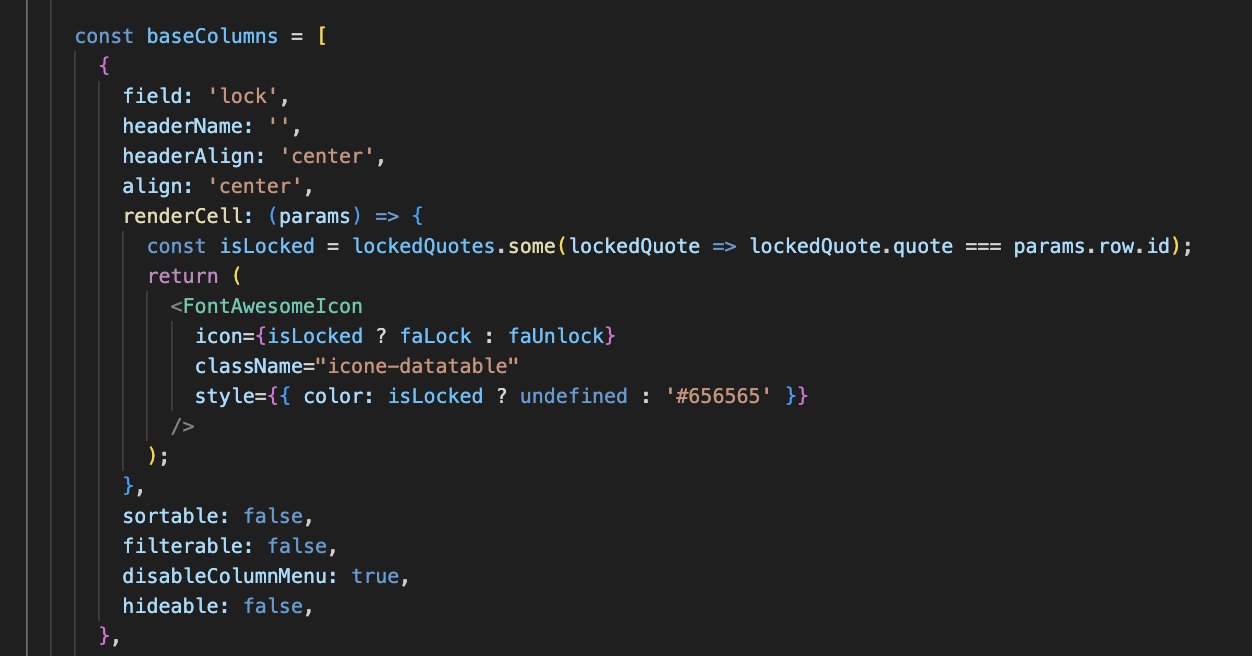
Task: Click the return keyword
Action: pyautogui.click(x=182, y=276)
